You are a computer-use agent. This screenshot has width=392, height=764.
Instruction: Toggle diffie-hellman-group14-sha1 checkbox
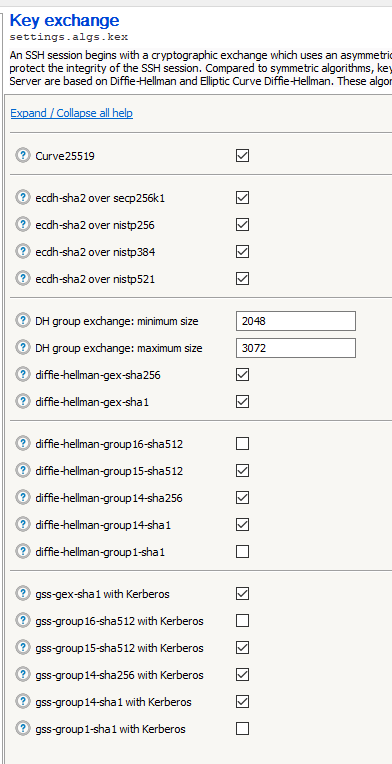pyautogui.click(x=242, y=524)
